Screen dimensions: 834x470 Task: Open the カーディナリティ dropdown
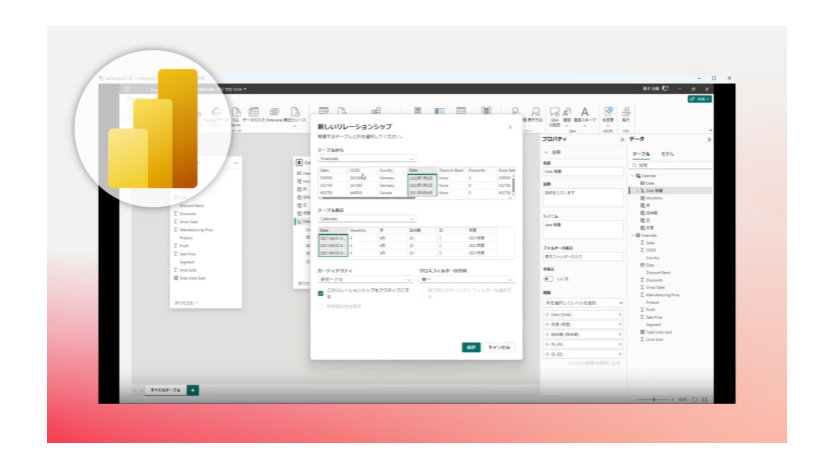[x=365, y=279]
